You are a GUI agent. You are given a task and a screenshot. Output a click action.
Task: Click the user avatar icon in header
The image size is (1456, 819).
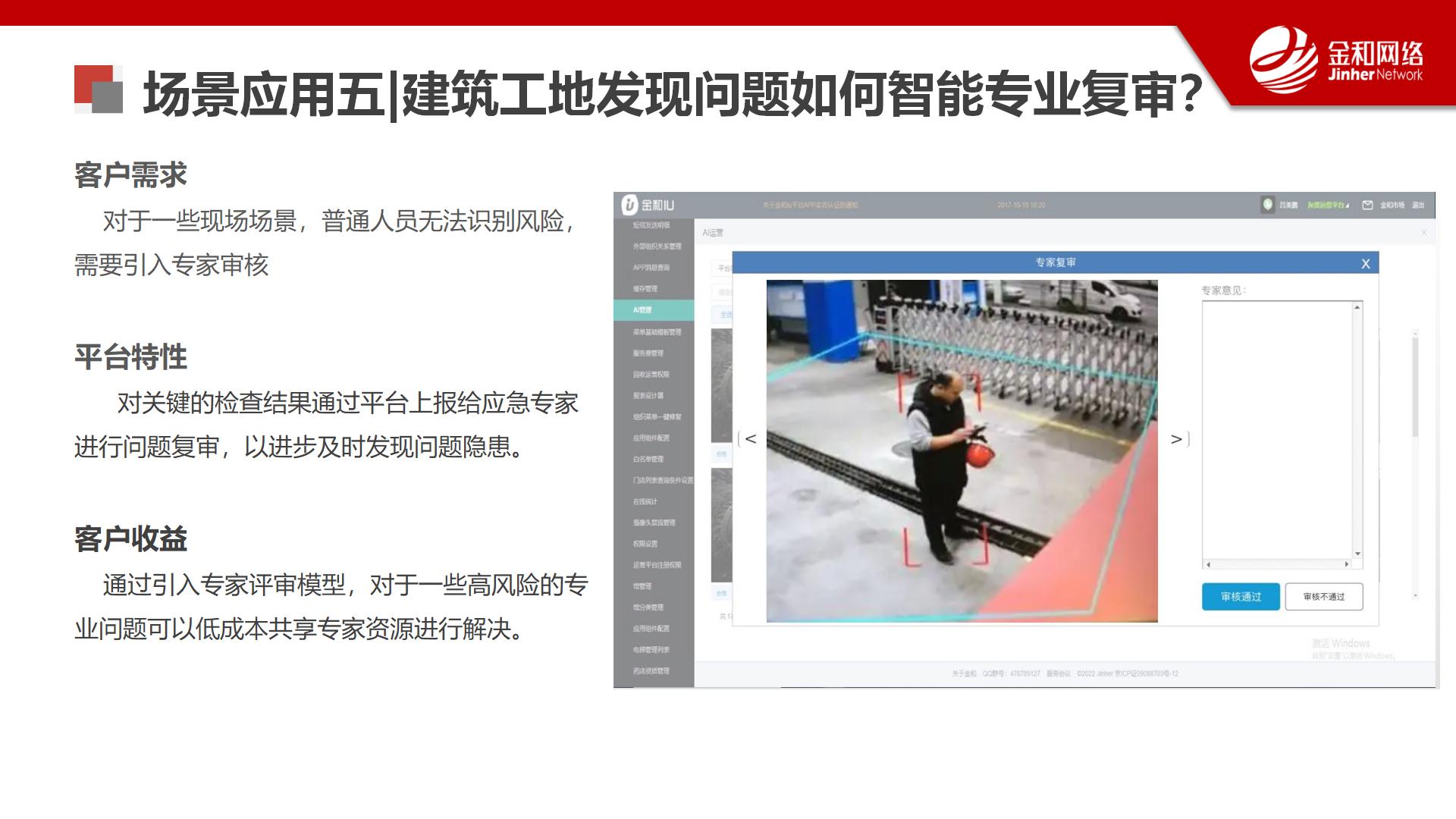pyautogui.click(x=1267, y=205)
